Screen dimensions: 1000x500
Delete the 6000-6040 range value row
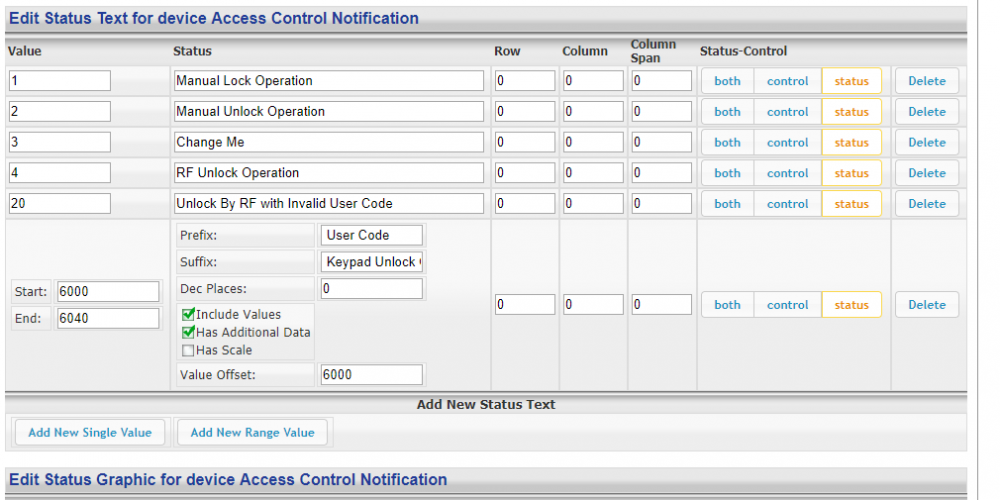pos(926,305)
